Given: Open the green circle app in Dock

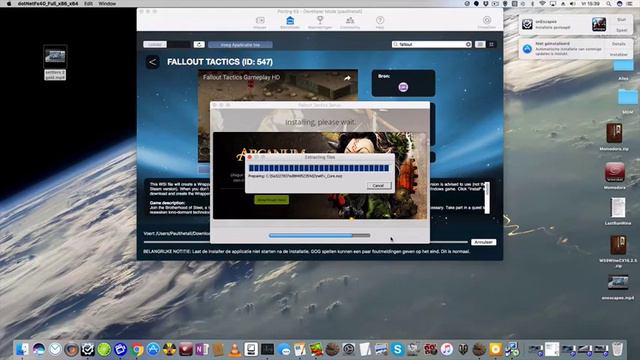Looking at the screenshot, I should (x=104, y=349).
